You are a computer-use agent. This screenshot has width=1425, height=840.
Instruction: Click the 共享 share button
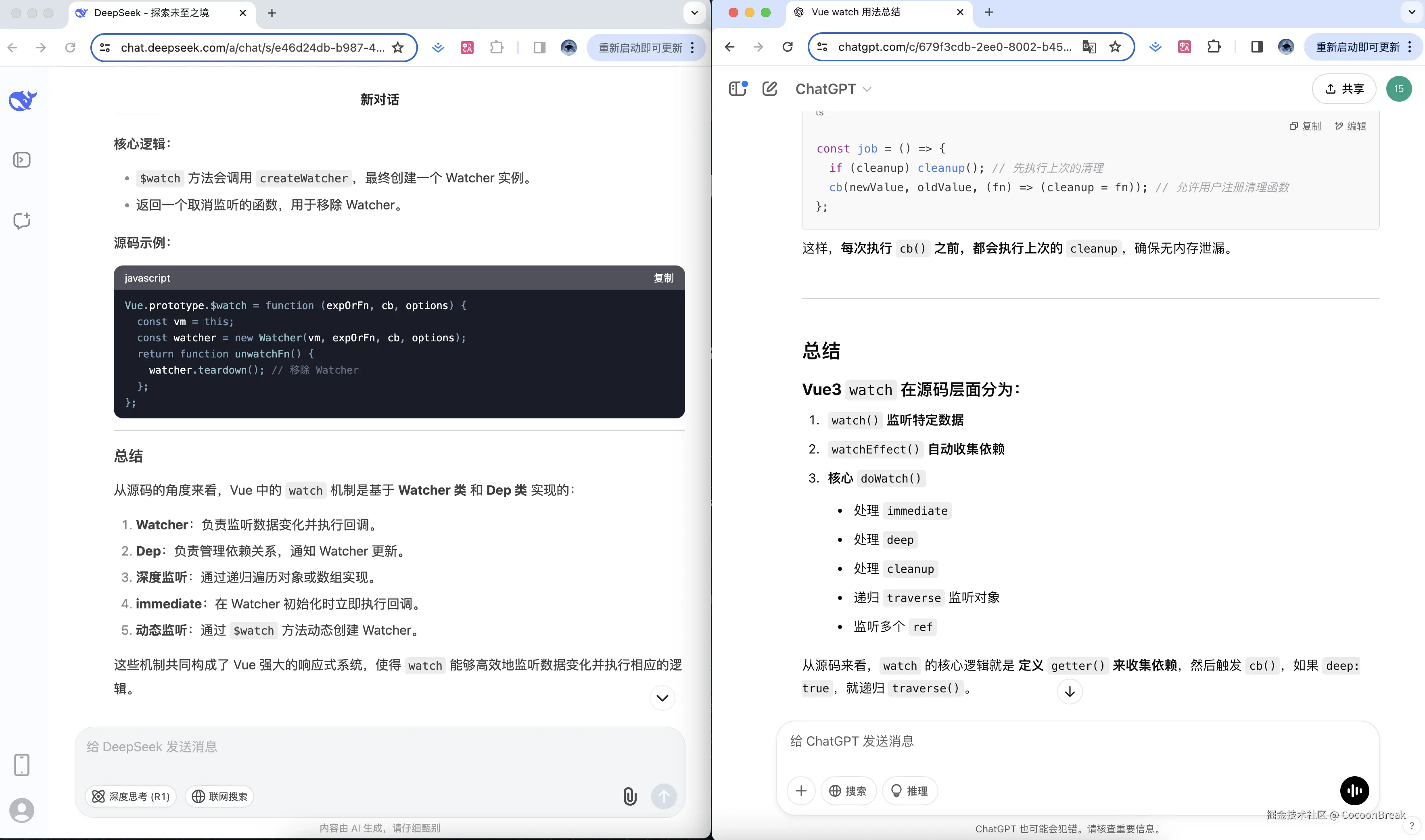pos(1344,89)
